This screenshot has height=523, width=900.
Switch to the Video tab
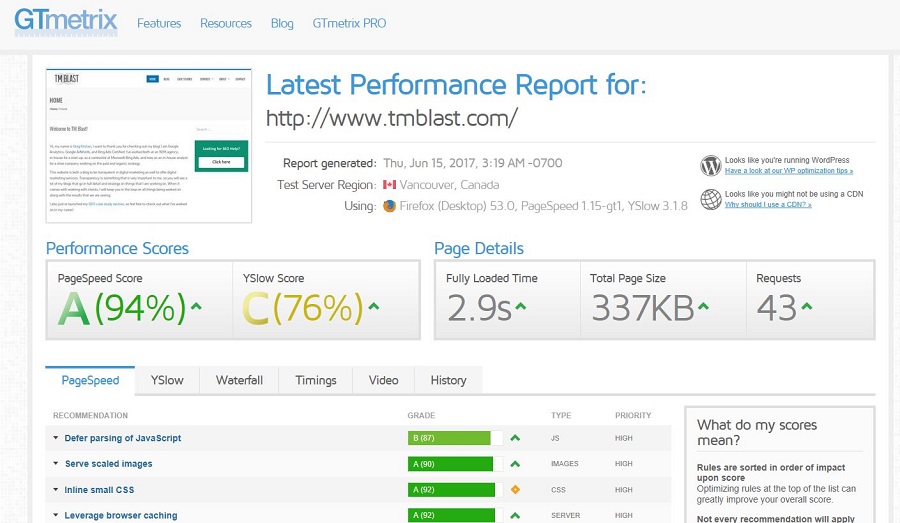383,380
